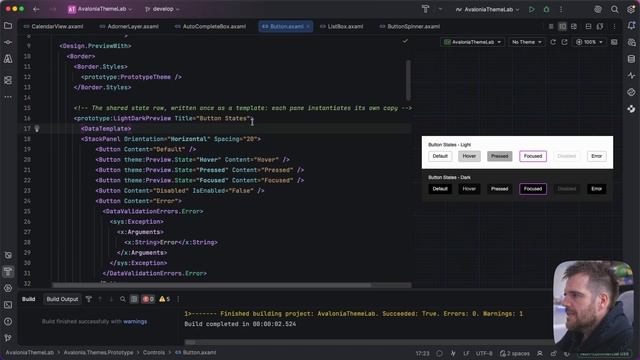Switch to preview-only view mode
Screen dimensions: 640x360
[x=574, y=27]
